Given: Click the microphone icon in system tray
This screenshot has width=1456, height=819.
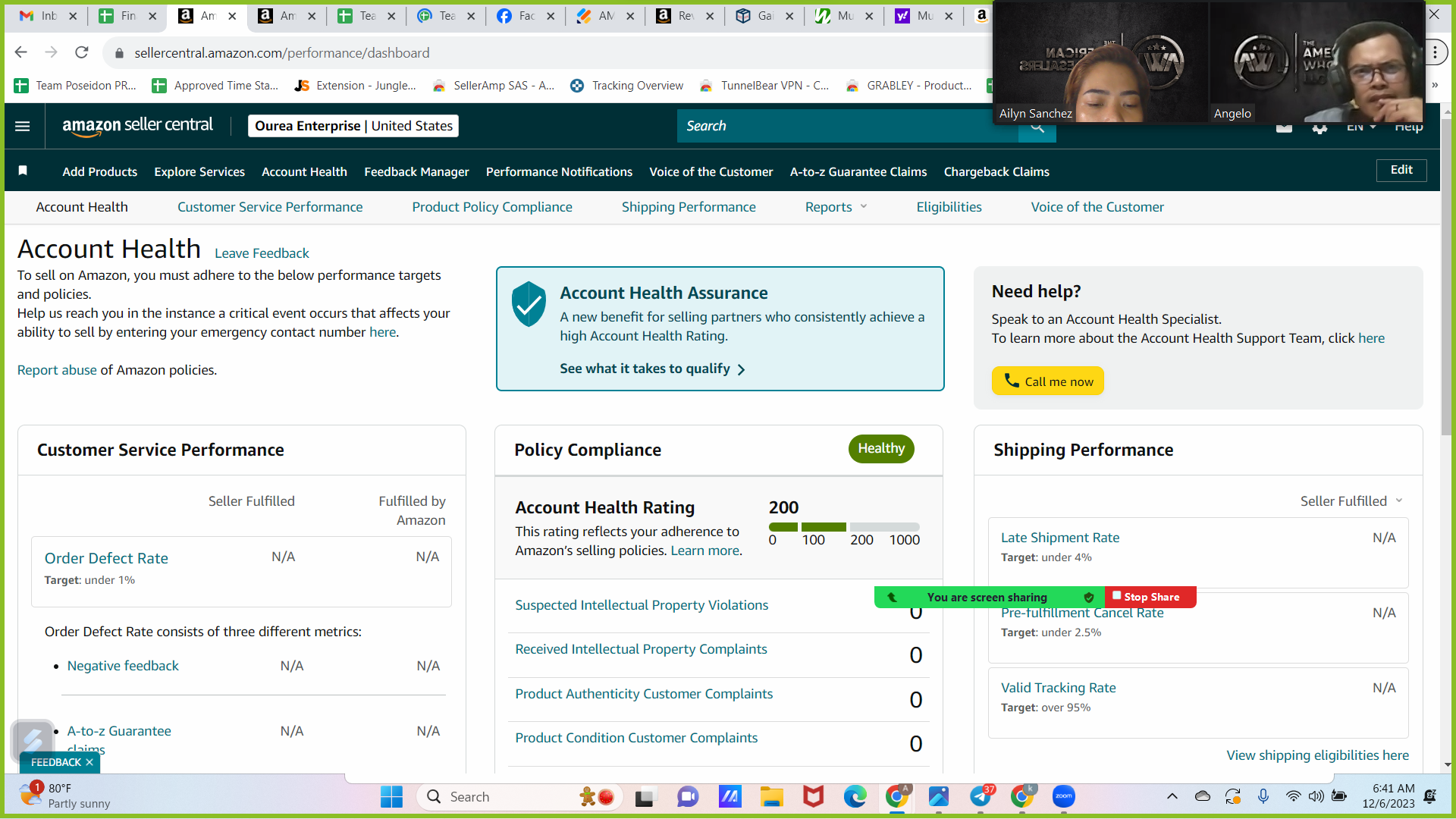Looking at the screenshot, I should (x=1263, y=796).
